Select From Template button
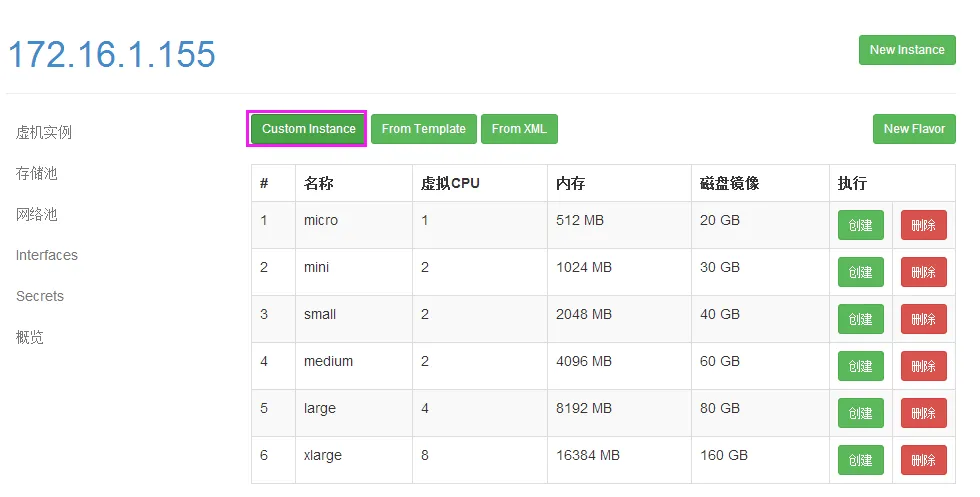This screenshot has width=980, height=497. 423,129
